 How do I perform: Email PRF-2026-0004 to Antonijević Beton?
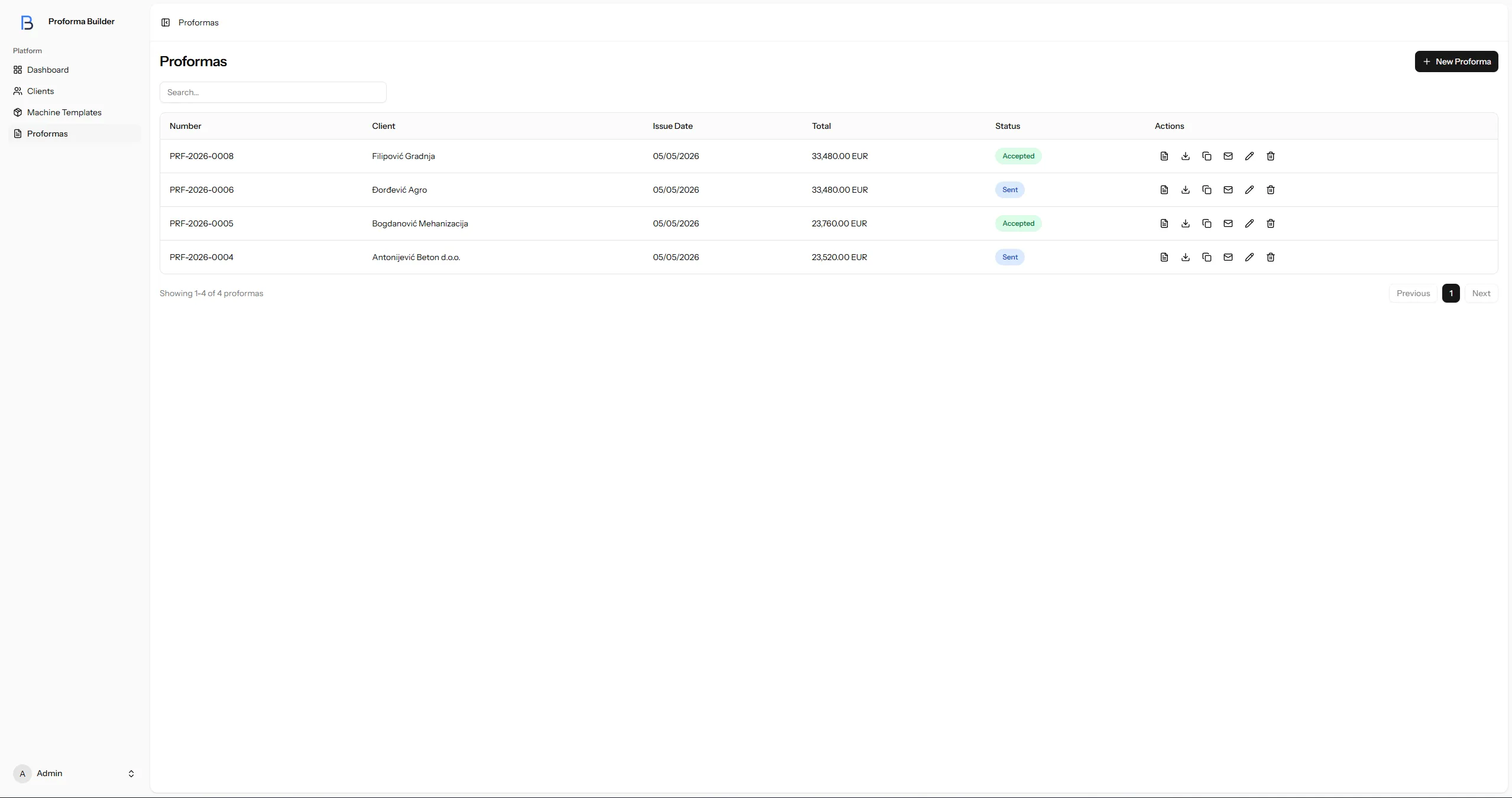tap(1228, 257)
